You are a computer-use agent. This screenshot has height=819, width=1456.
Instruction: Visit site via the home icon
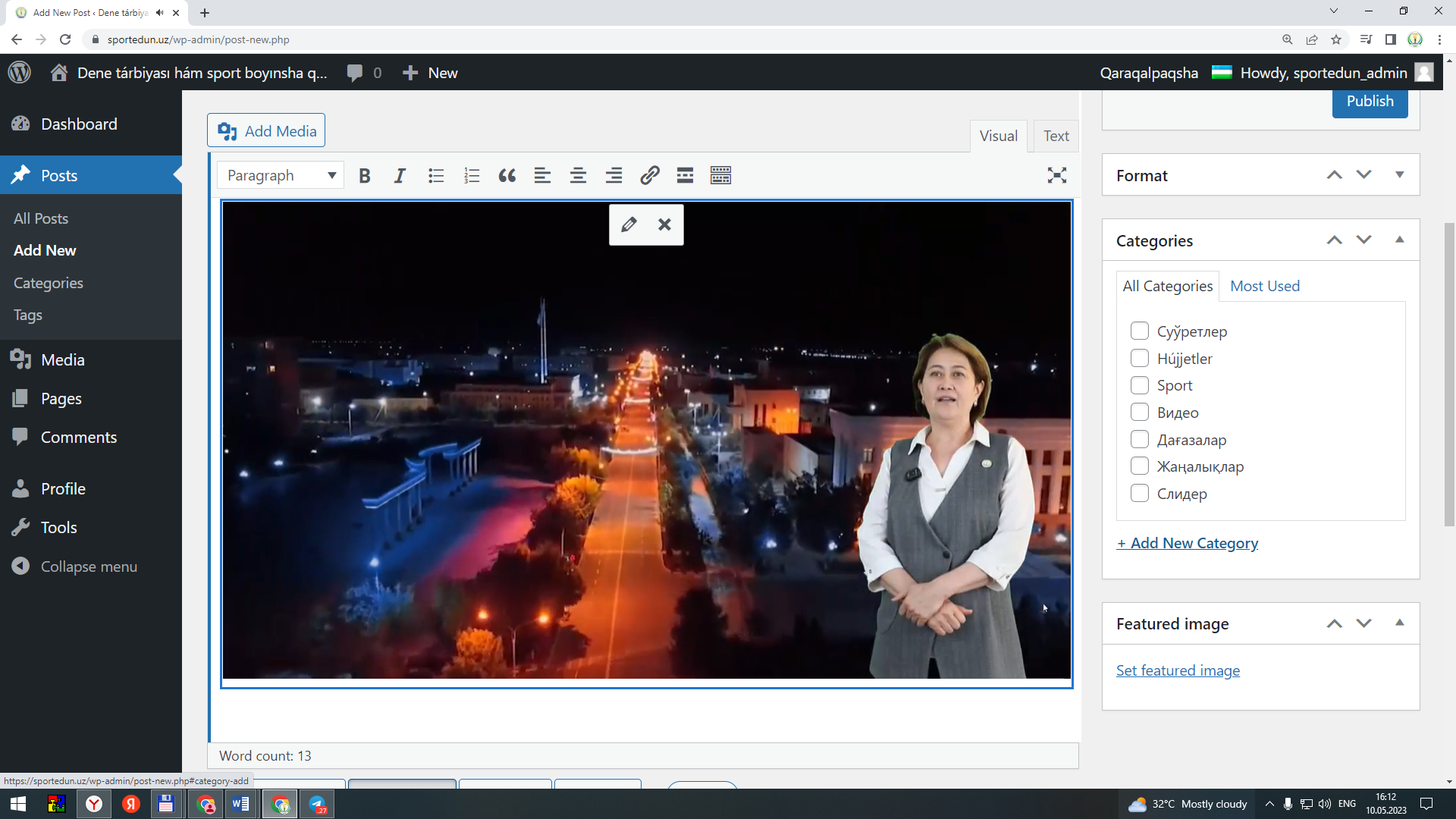pos(58,73)
